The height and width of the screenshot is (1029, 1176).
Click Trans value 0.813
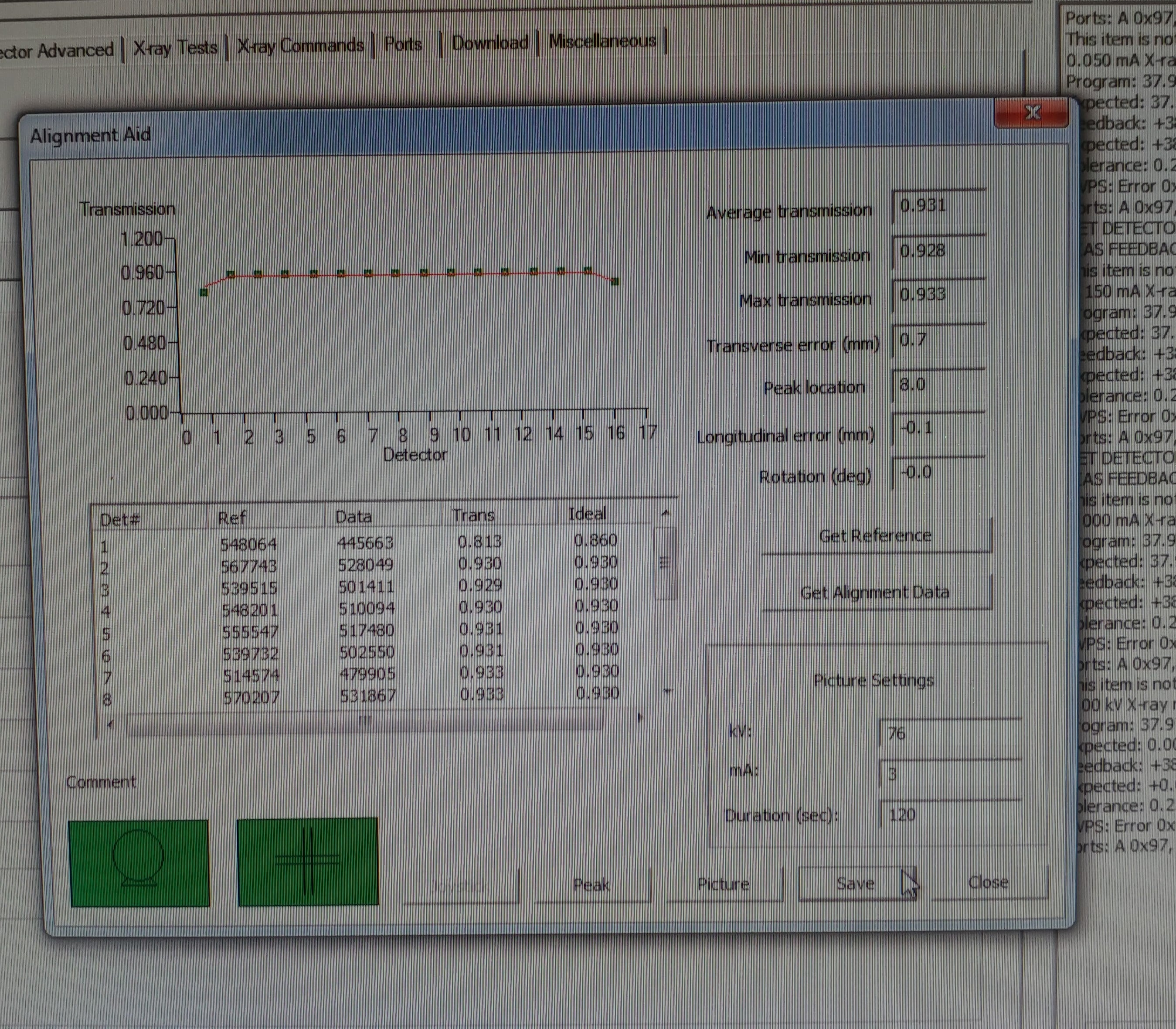click(480, 542)
